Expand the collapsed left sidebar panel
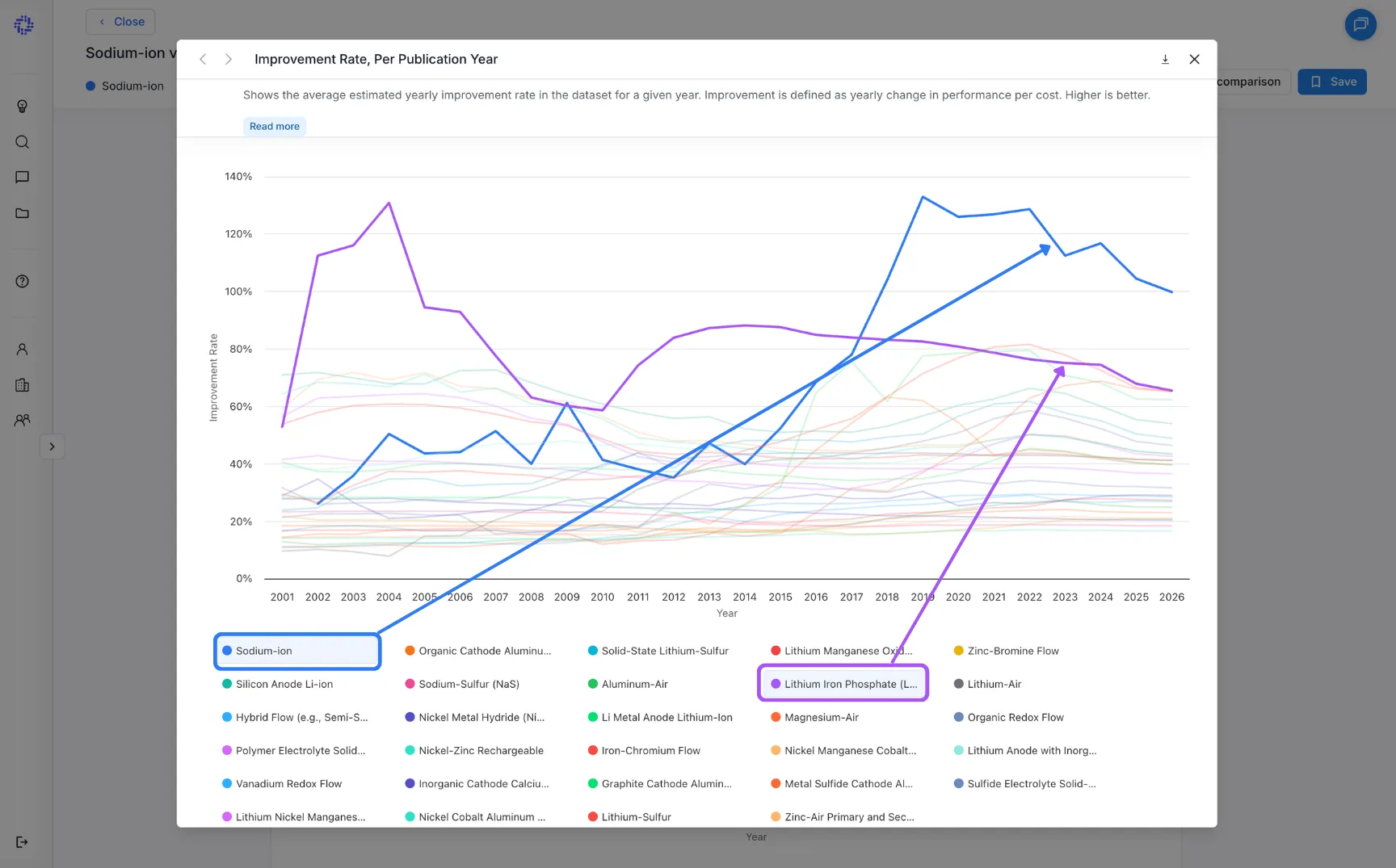The image size is (1396, 868). point(52,447)
